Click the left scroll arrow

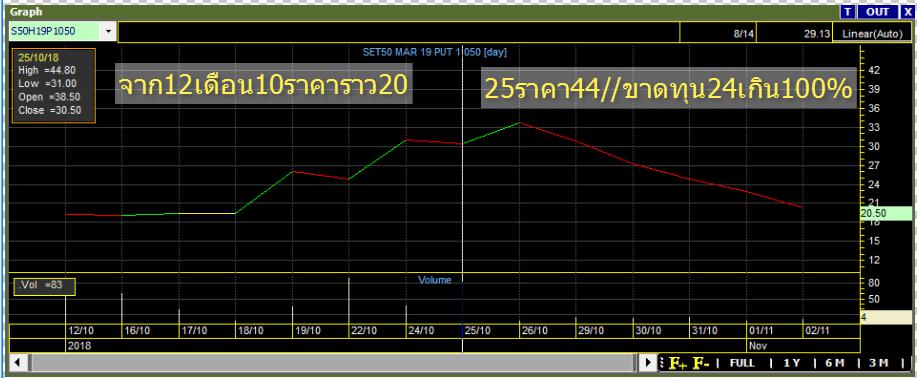[x=18, y=363]
